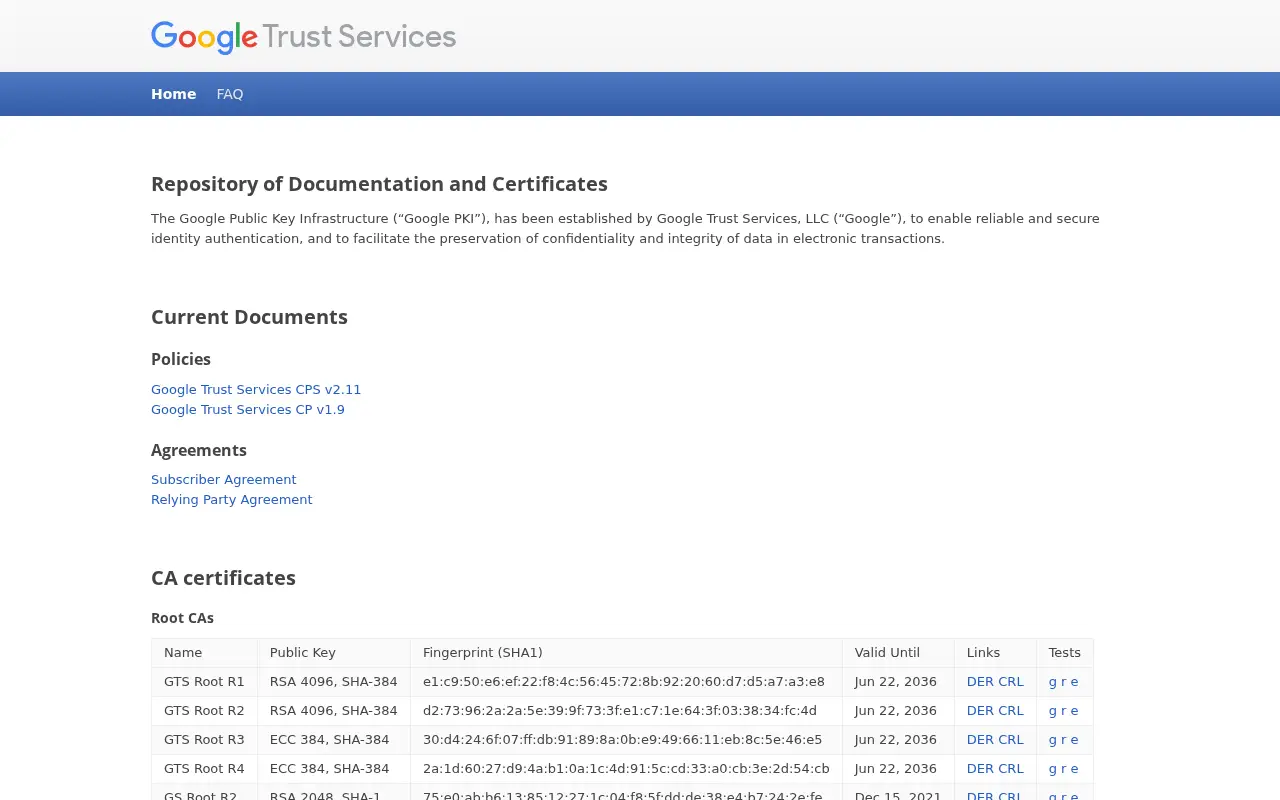Download DER for GTS Root R1

click(x=980, y=682)
